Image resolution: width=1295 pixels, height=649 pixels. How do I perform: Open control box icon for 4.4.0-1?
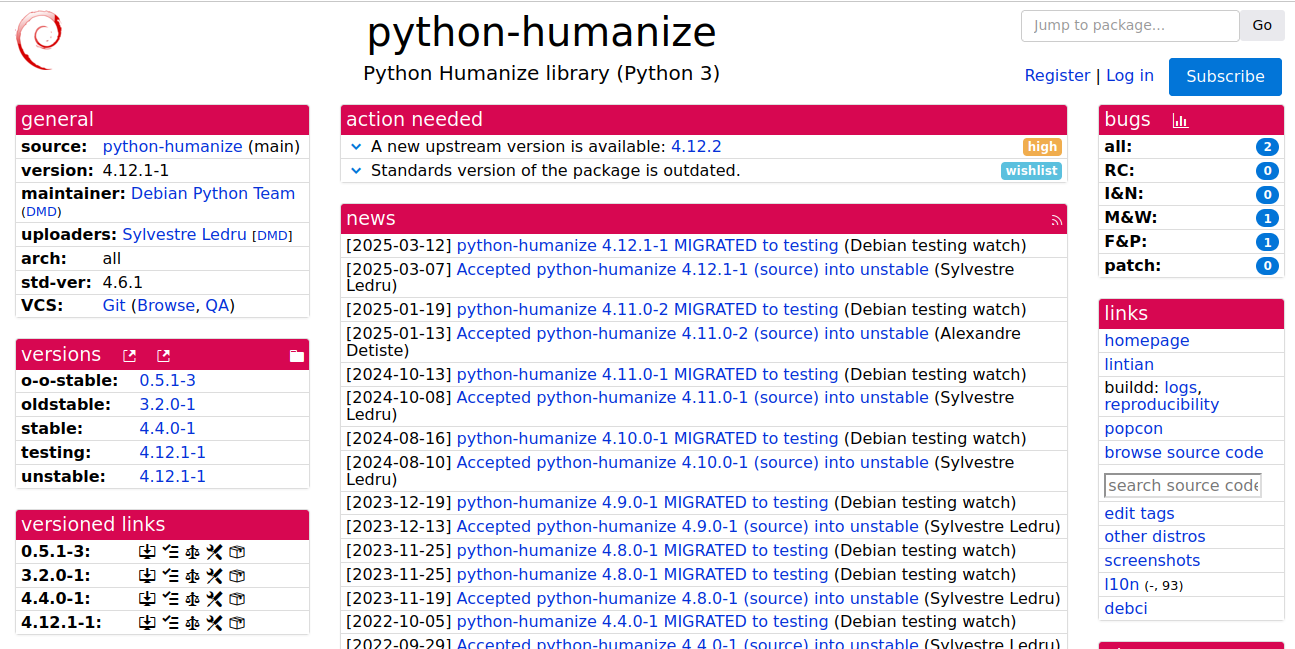pos(237,599)
